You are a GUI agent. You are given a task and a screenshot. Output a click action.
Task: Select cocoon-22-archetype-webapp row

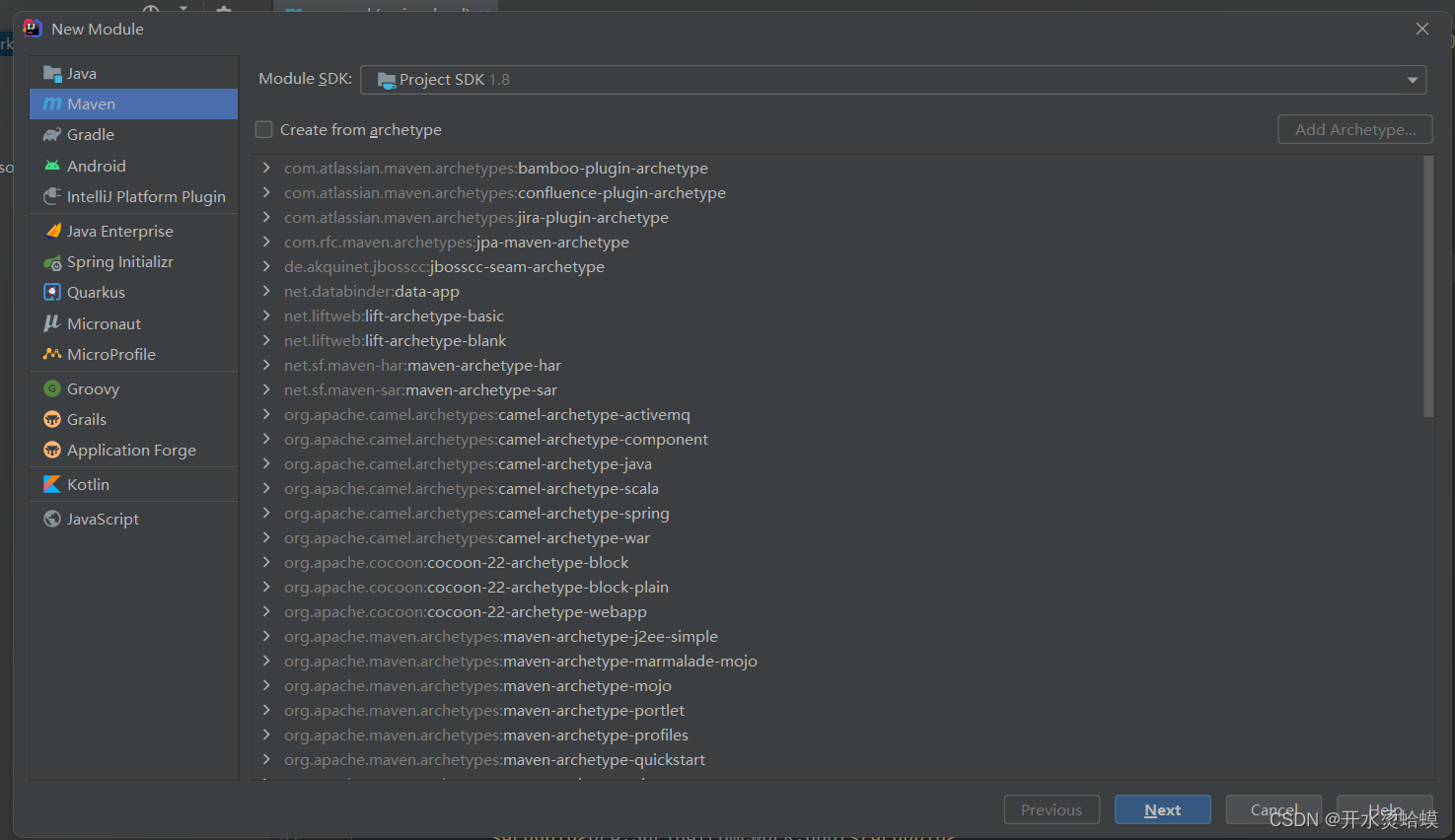837,611
